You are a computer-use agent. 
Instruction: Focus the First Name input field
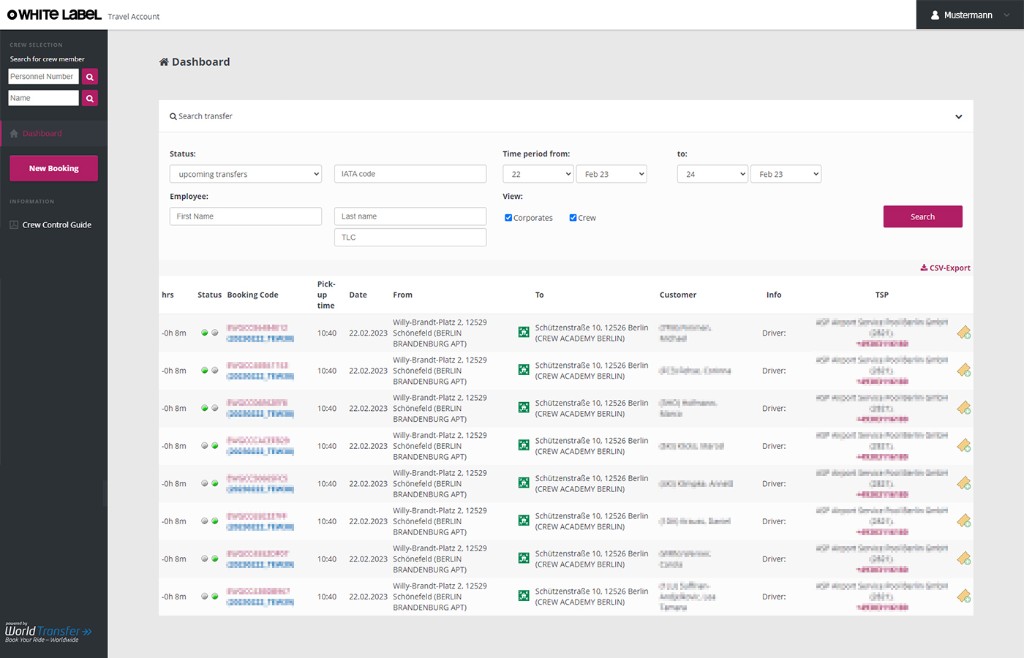(246, 216)
